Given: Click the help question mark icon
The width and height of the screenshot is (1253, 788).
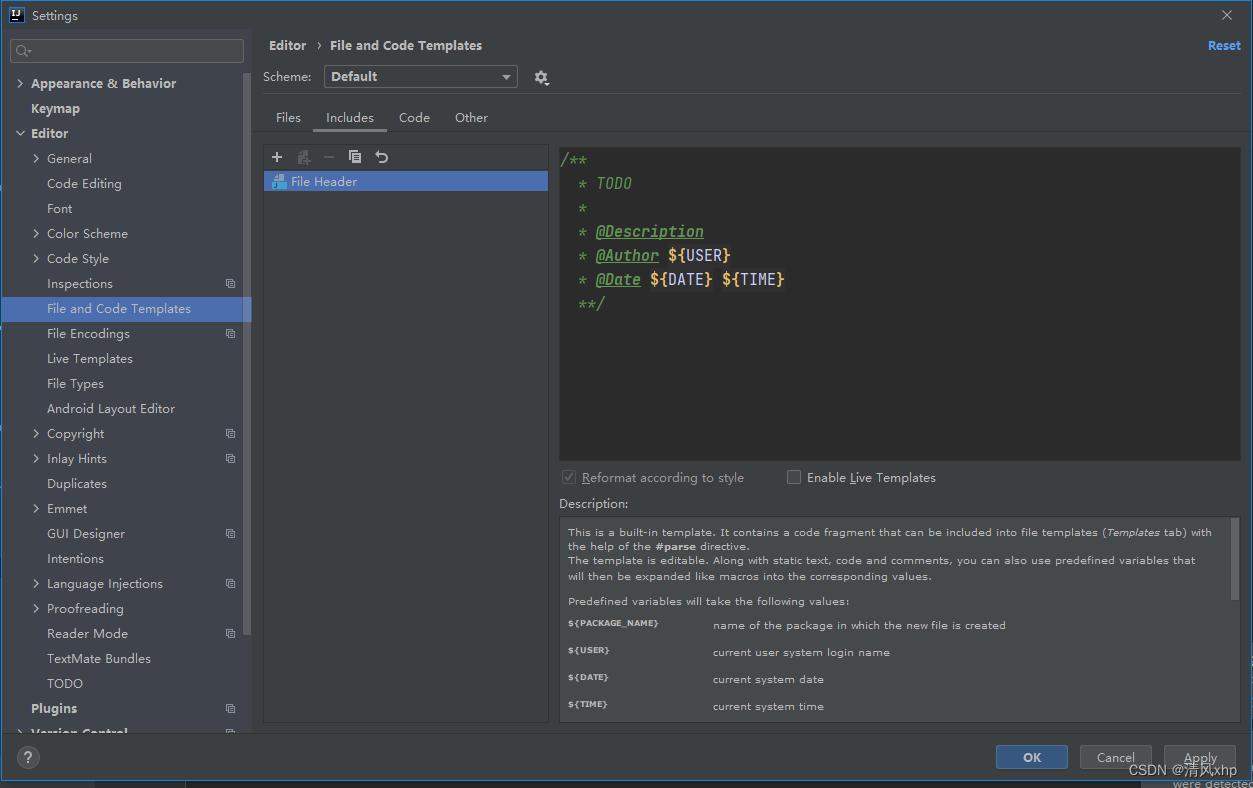Looking at the screenshot, I should pyautogui.click(x=27, y=758).
